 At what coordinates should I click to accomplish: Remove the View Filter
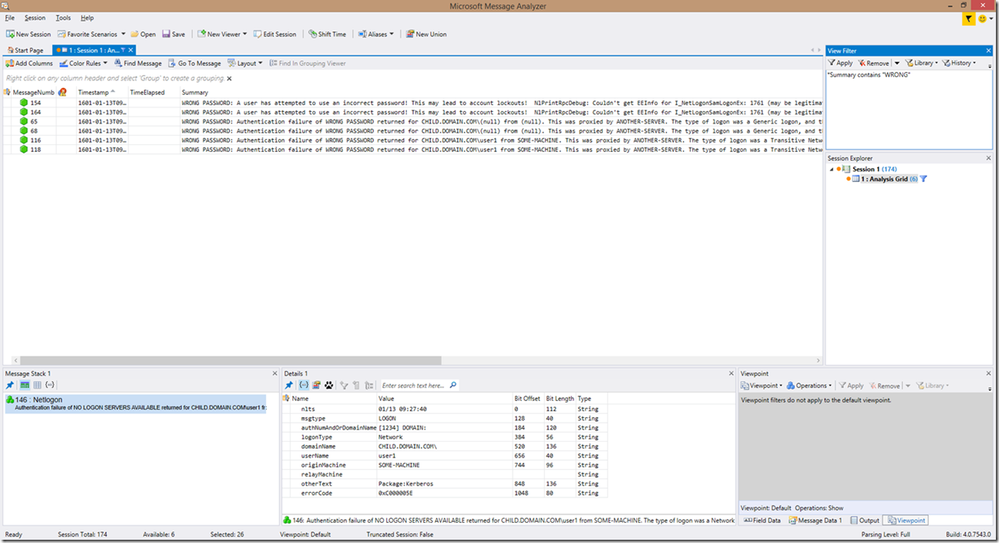tap(873, 63)
